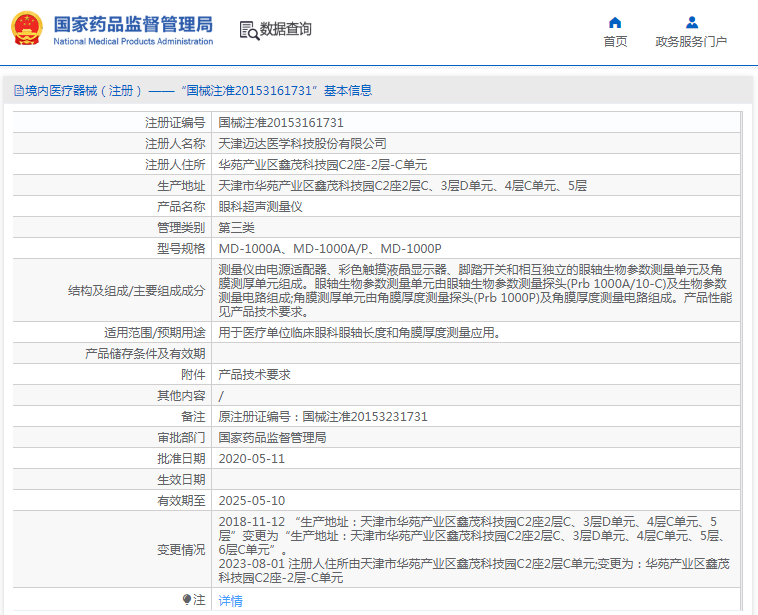This screenshot has height=615, width=758.
Task: Click the 审批部门 row label
Action: coord(181,438)
